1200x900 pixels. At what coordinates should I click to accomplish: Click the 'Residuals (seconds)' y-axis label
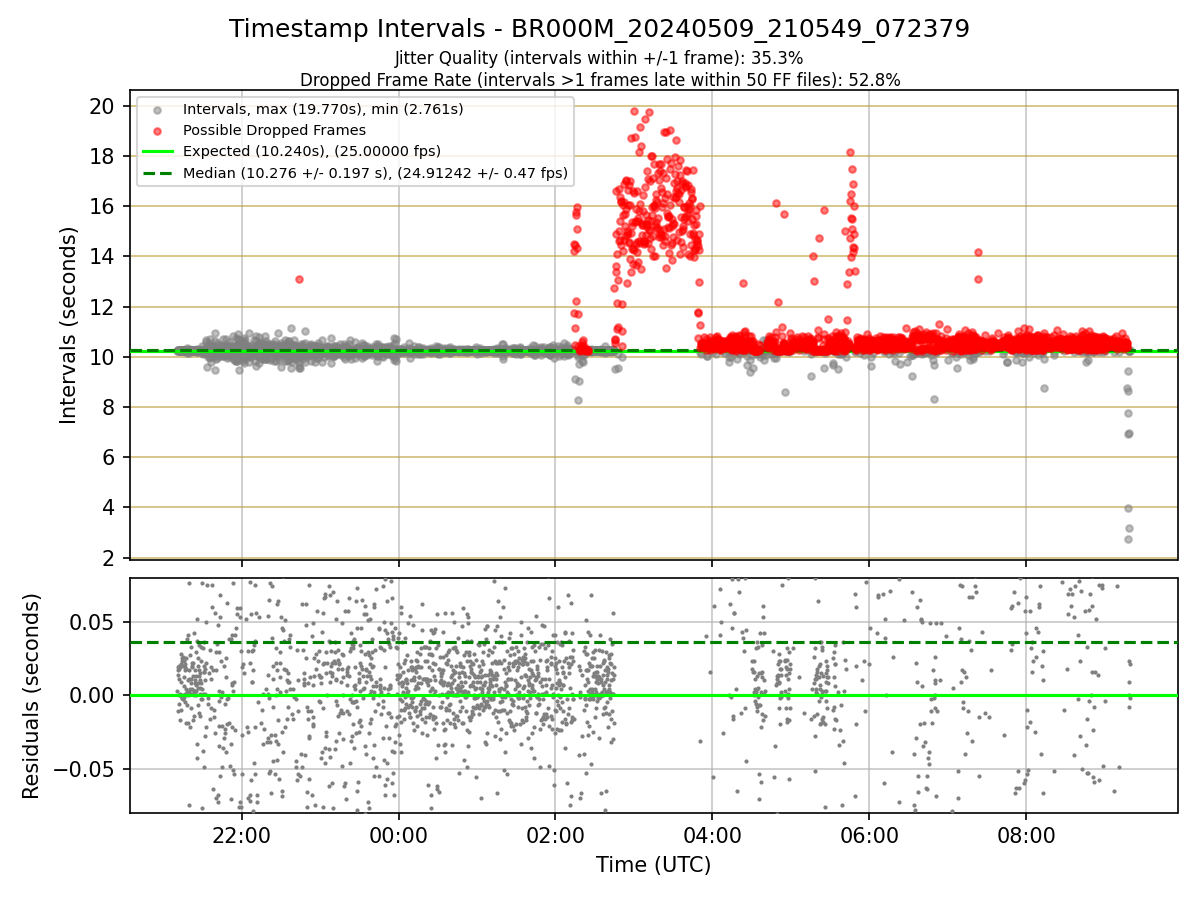32,696
